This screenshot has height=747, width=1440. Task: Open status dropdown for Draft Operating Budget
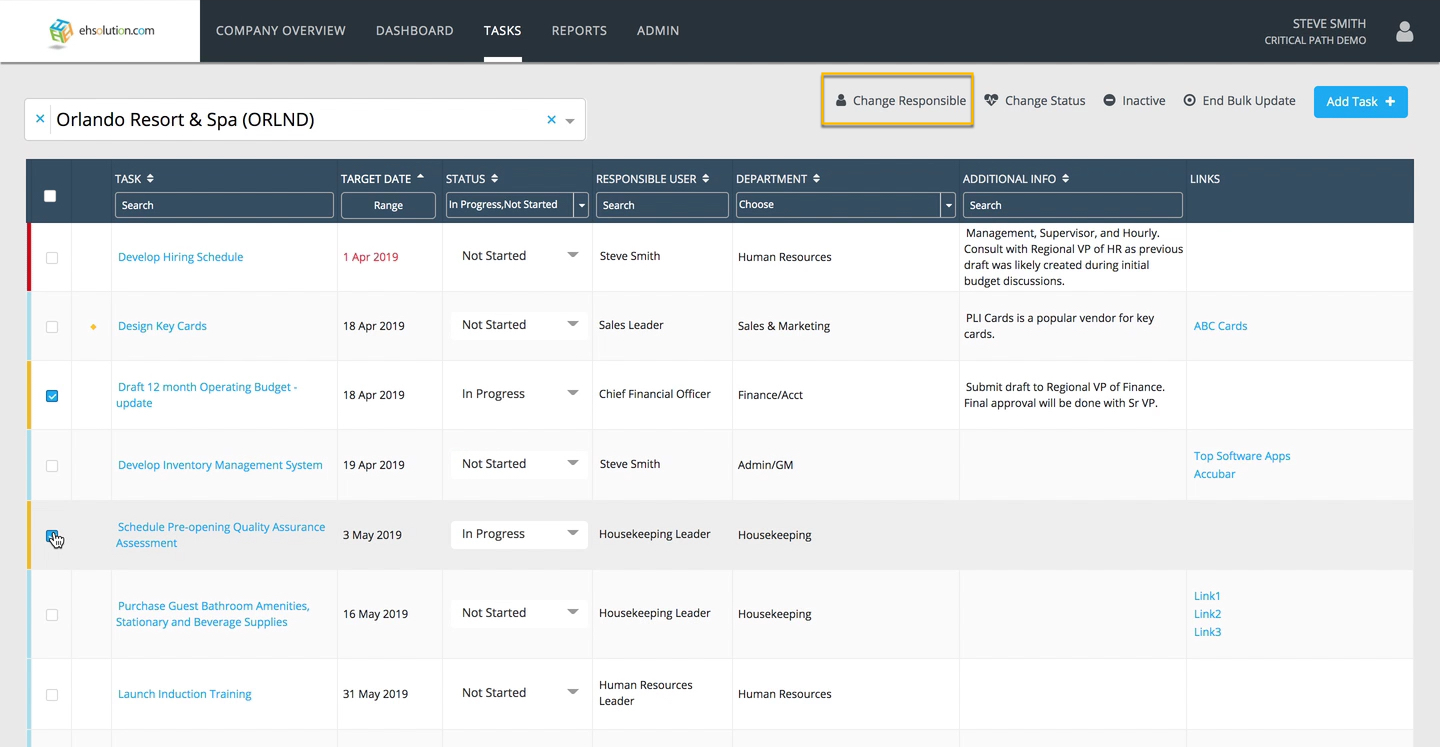tap(518, 394)
